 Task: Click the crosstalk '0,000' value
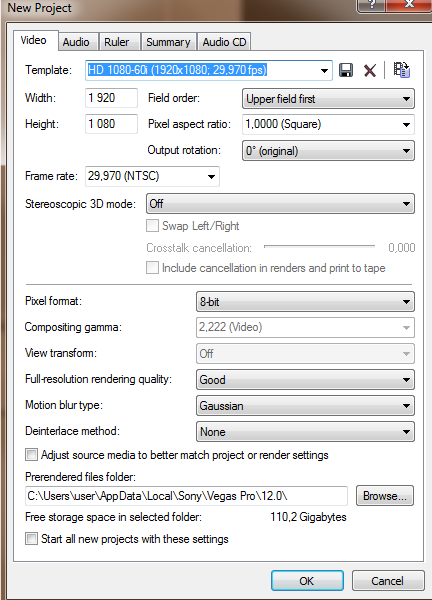402,248
